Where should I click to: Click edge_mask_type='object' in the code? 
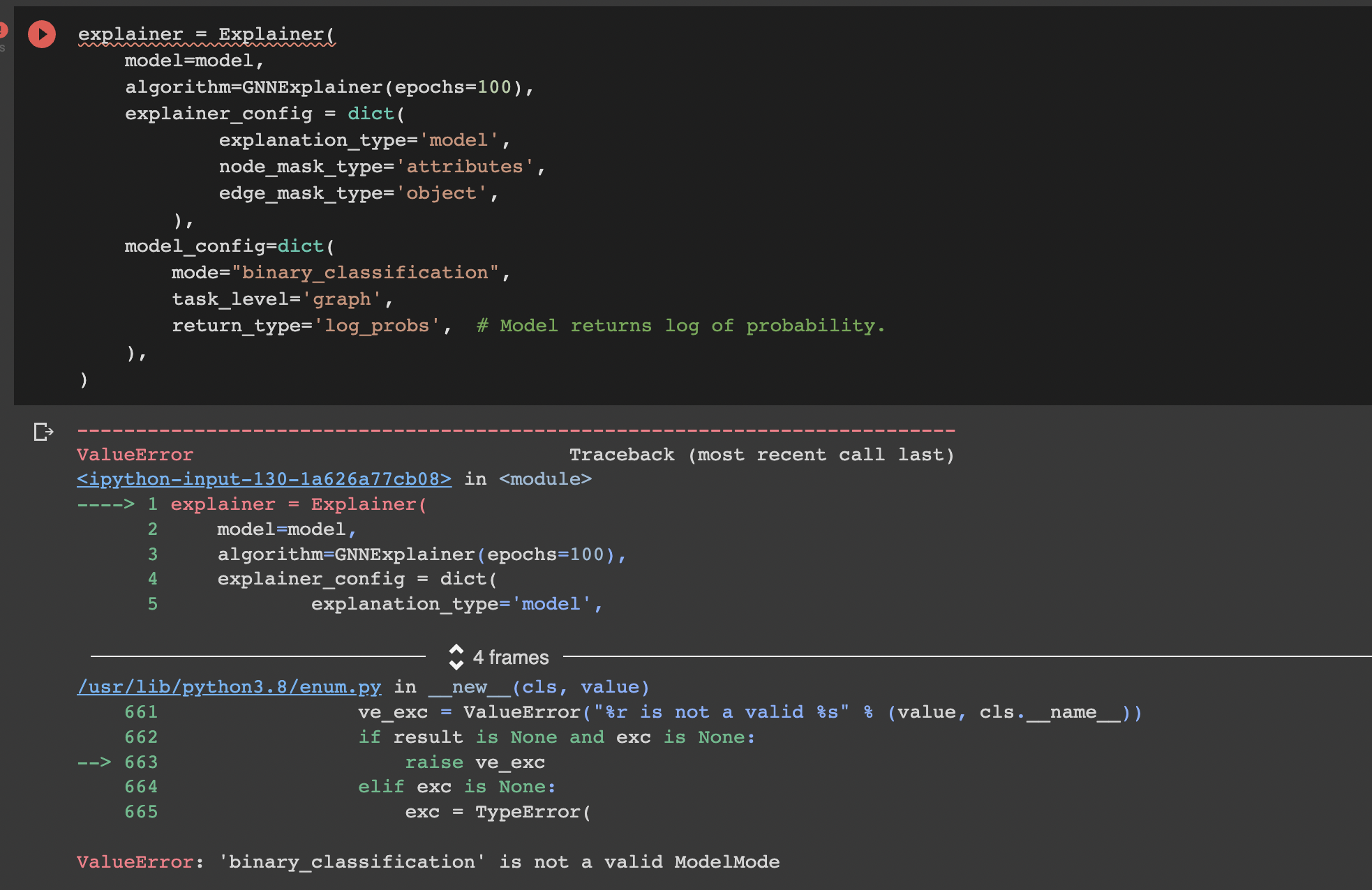(359, 193)
